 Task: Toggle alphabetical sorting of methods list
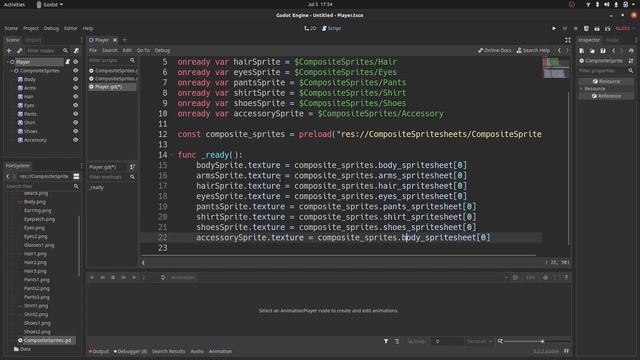click(x=132, y=167)
